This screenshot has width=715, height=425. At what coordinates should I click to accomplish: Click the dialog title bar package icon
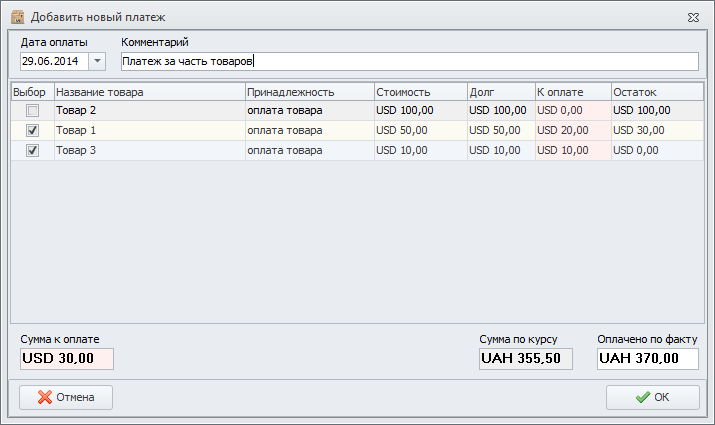[17, 17]
